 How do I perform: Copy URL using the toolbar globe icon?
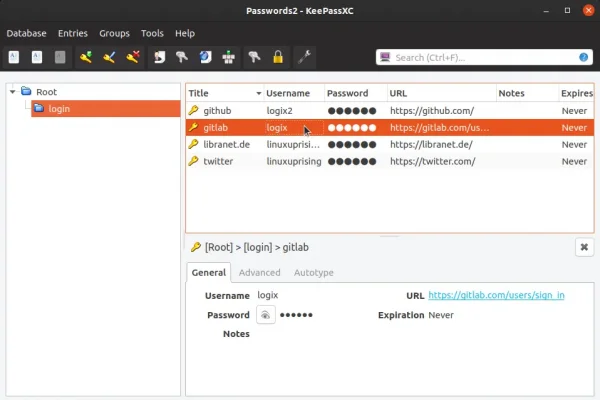pyautogui.click(x=206, y=57)
